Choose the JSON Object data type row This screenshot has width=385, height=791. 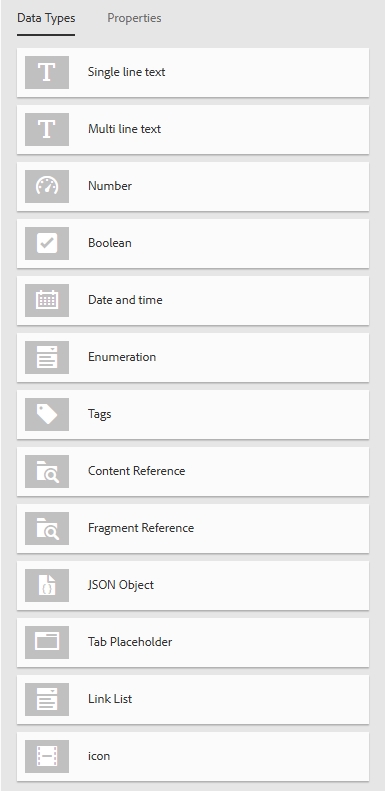tap(193, 585)
